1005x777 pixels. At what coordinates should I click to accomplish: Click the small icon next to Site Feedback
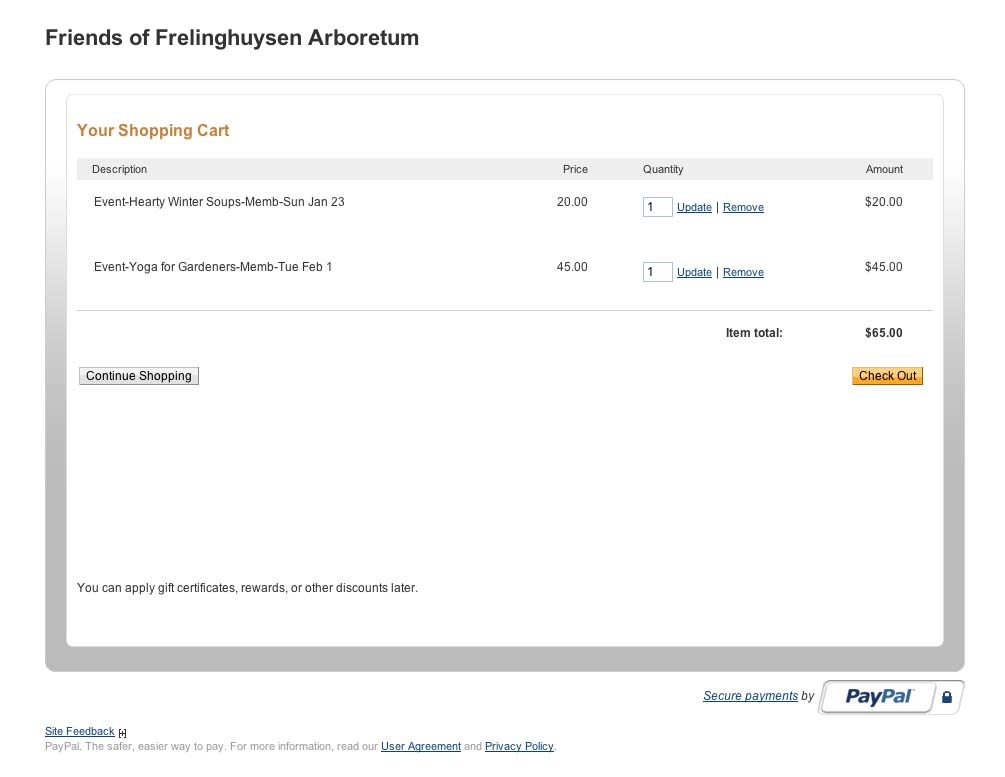click(122, 733)
